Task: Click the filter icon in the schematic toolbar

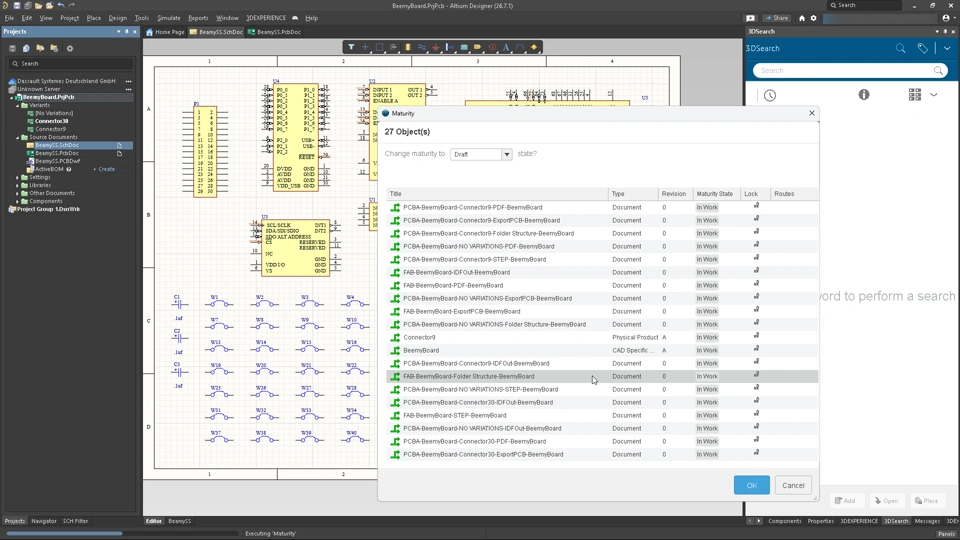Action: pyautogui.click(x=351, y=47)
